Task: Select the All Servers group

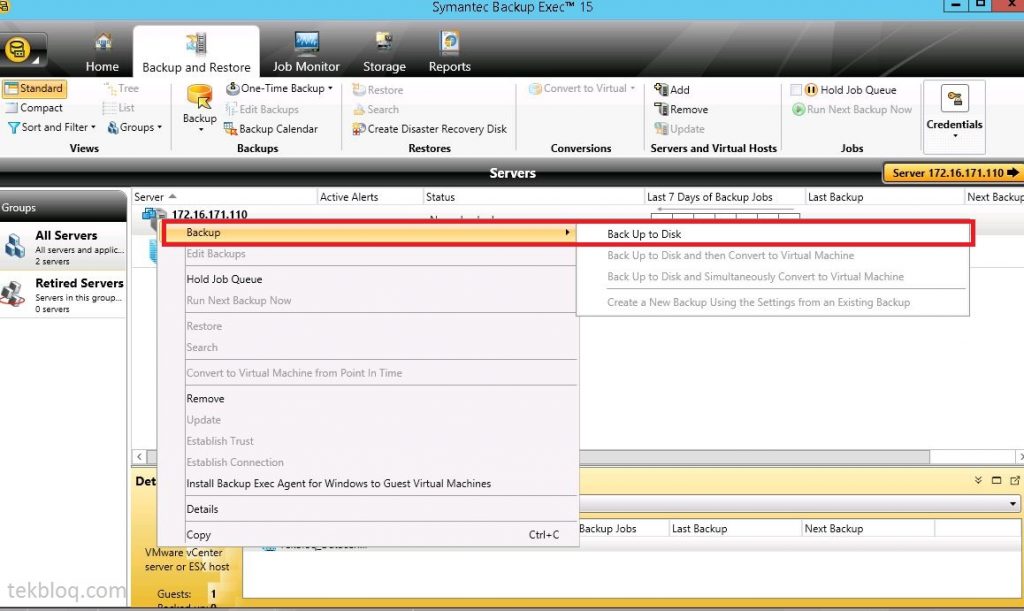Action: (63, 246)
